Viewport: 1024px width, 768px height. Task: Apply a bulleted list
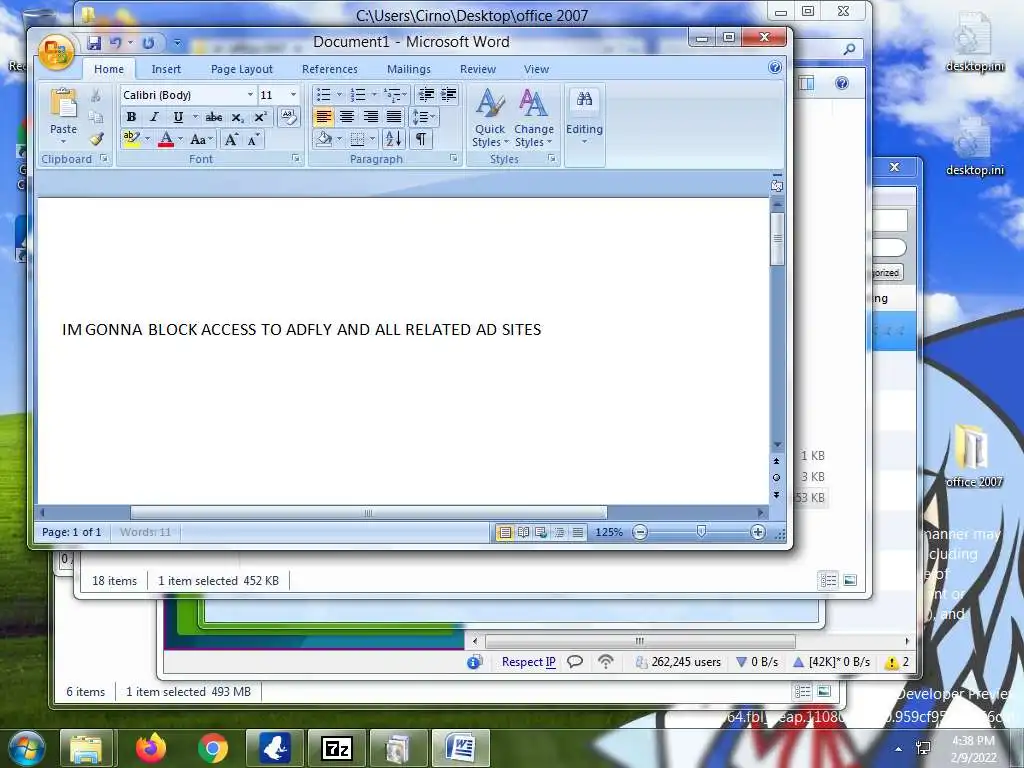coord(323,95)
